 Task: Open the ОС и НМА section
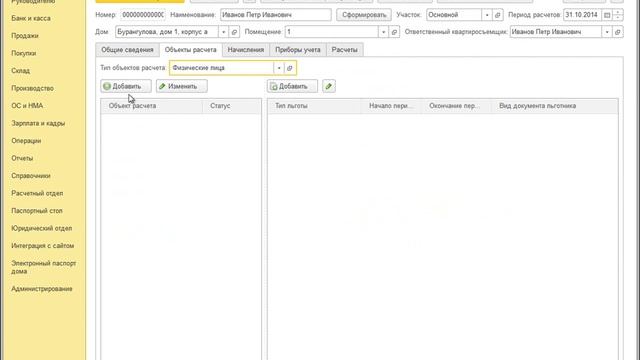[27, 106]
